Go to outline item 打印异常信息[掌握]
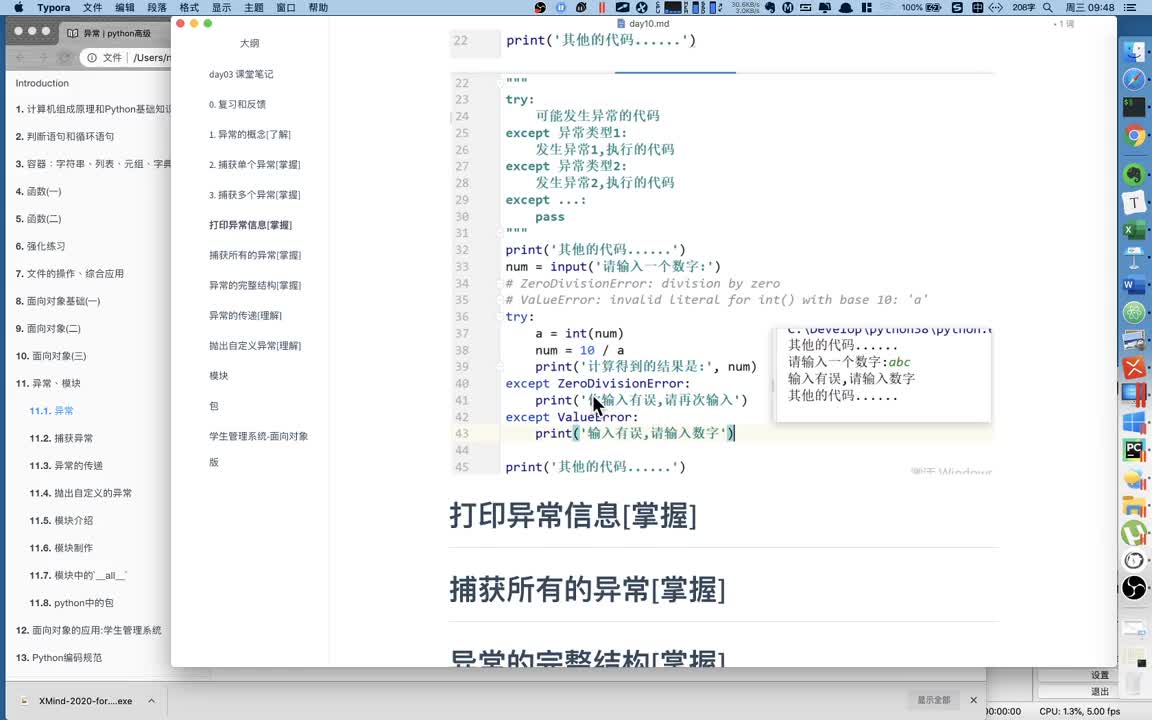Viewport: 1152px width, 720px height. [x=251, y=225]
